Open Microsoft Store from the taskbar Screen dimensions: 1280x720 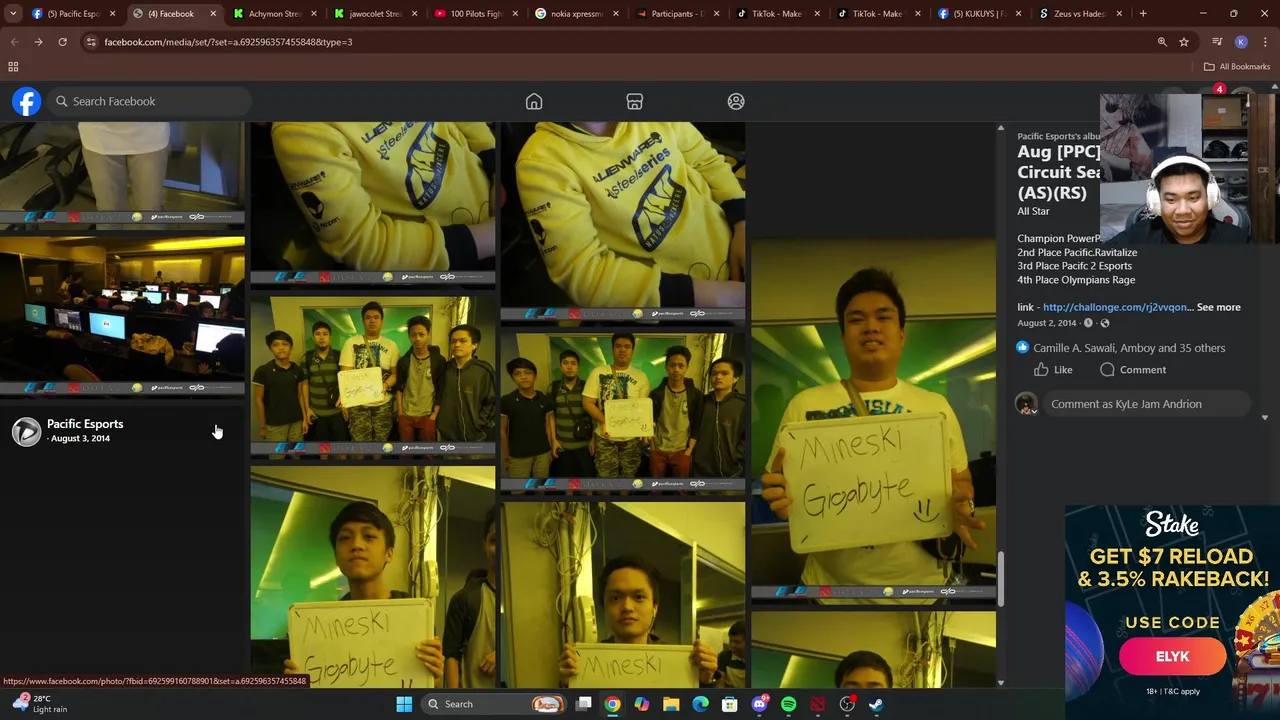pyautogui.click(x=730, y=704)
